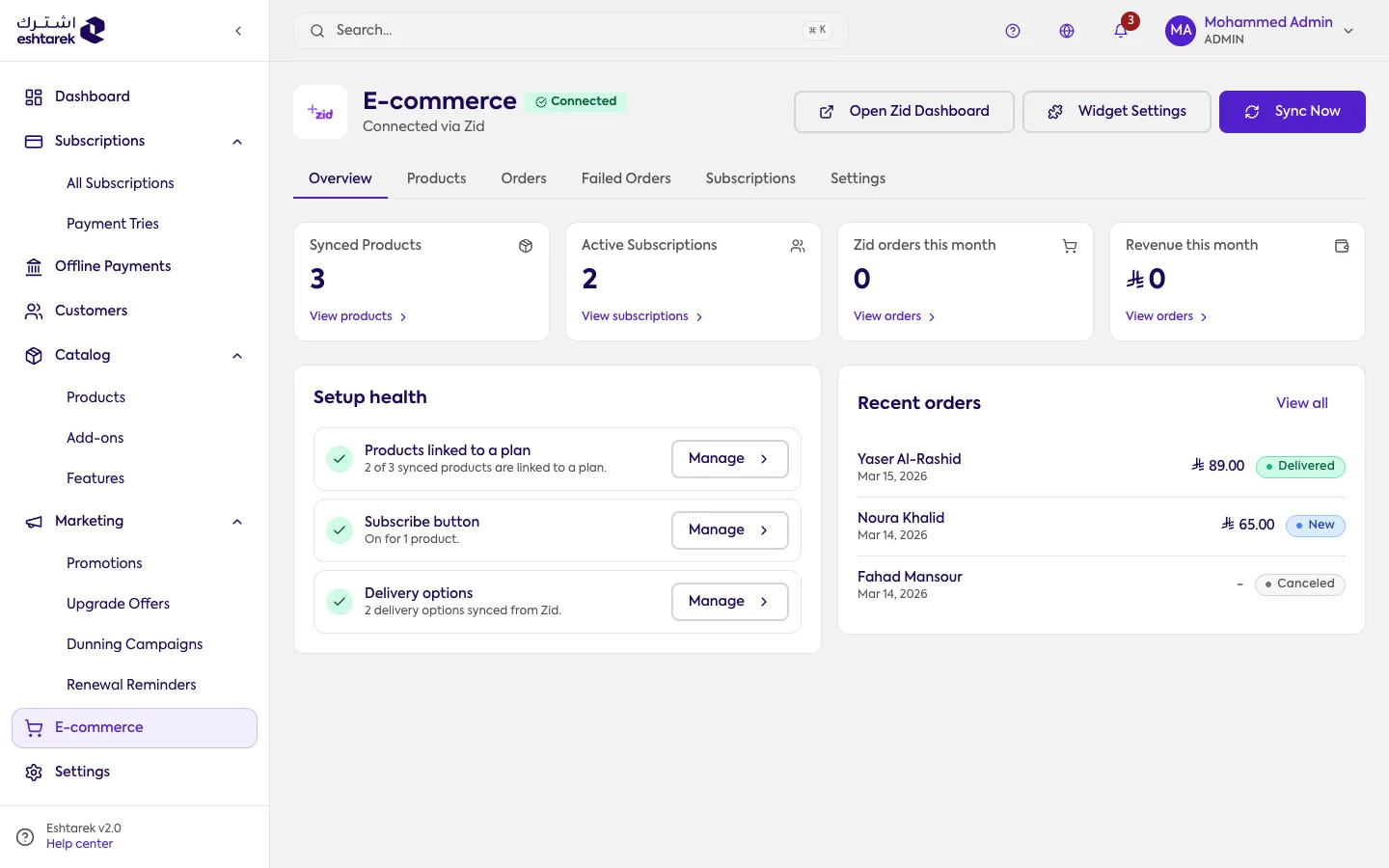Click the Settings gear icon in sidebar
The width and height of the screenshot is (1389, 868).
pos(34,772)
